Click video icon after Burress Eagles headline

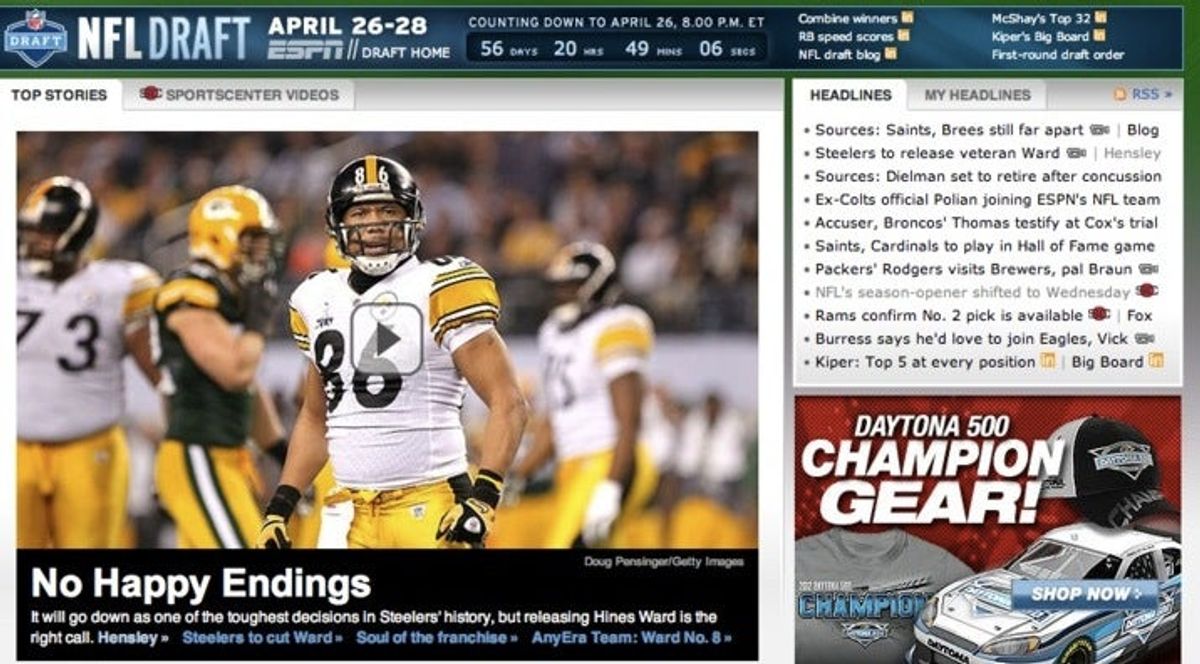[1144, 338]
